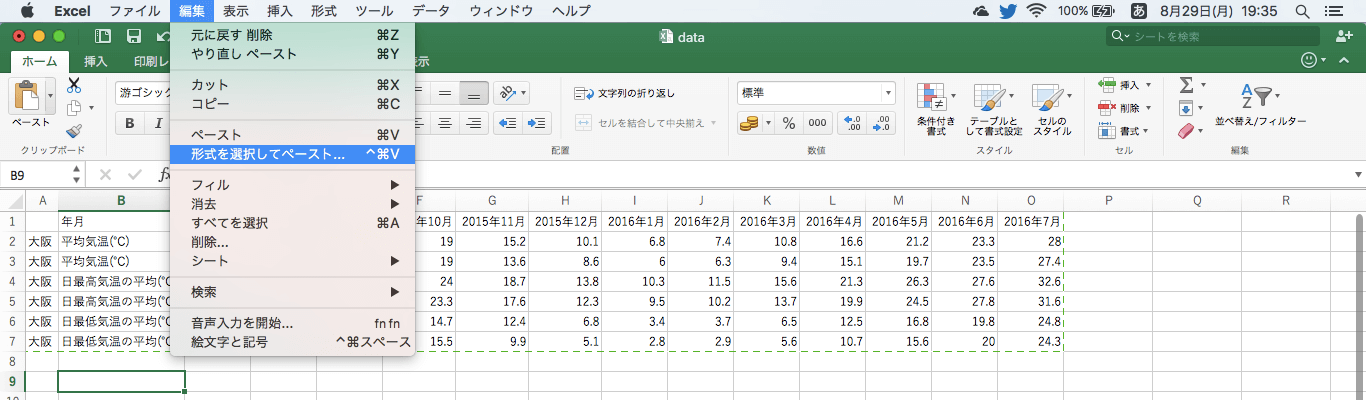Open the フィル submenu
The image size is (1366, 400).
pyautogui.click(x=293, y=185)
